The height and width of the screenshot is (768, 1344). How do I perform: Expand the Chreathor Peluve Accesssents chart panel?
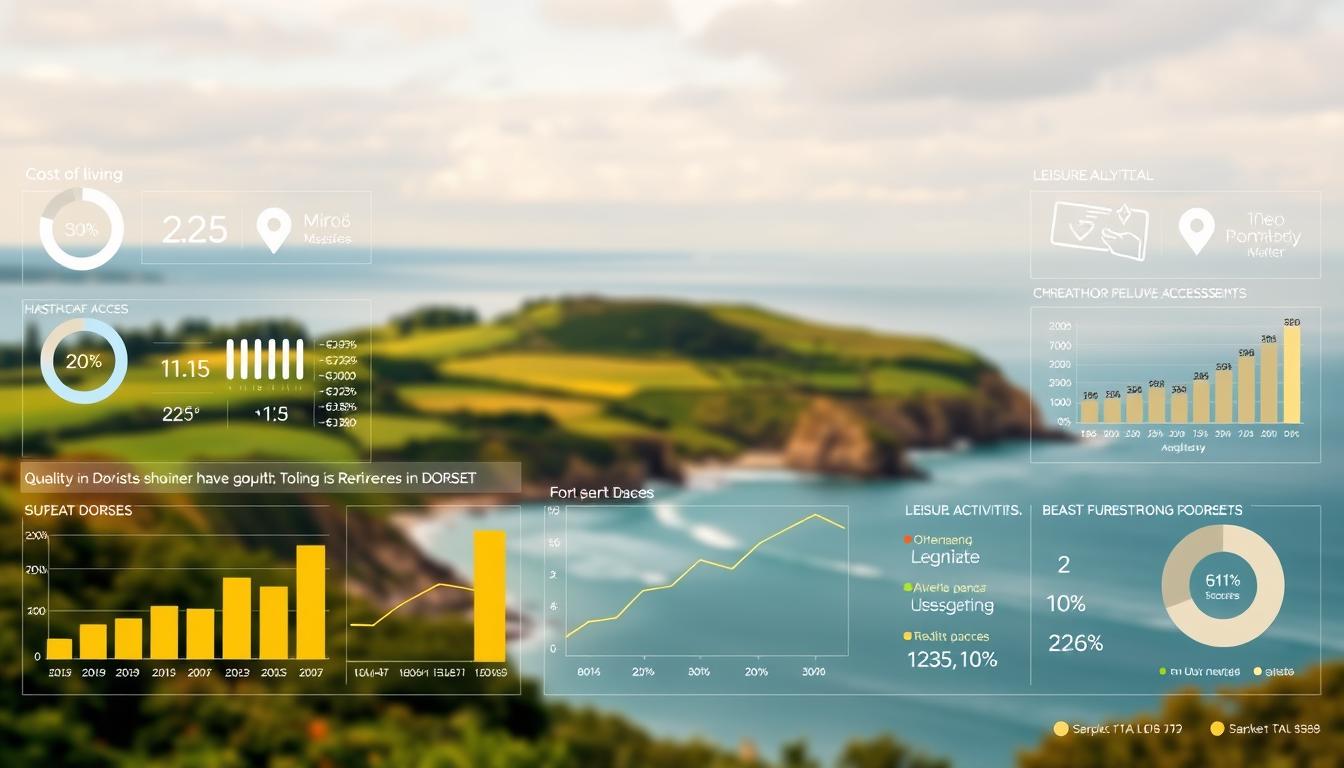[x=1138, y=293]
